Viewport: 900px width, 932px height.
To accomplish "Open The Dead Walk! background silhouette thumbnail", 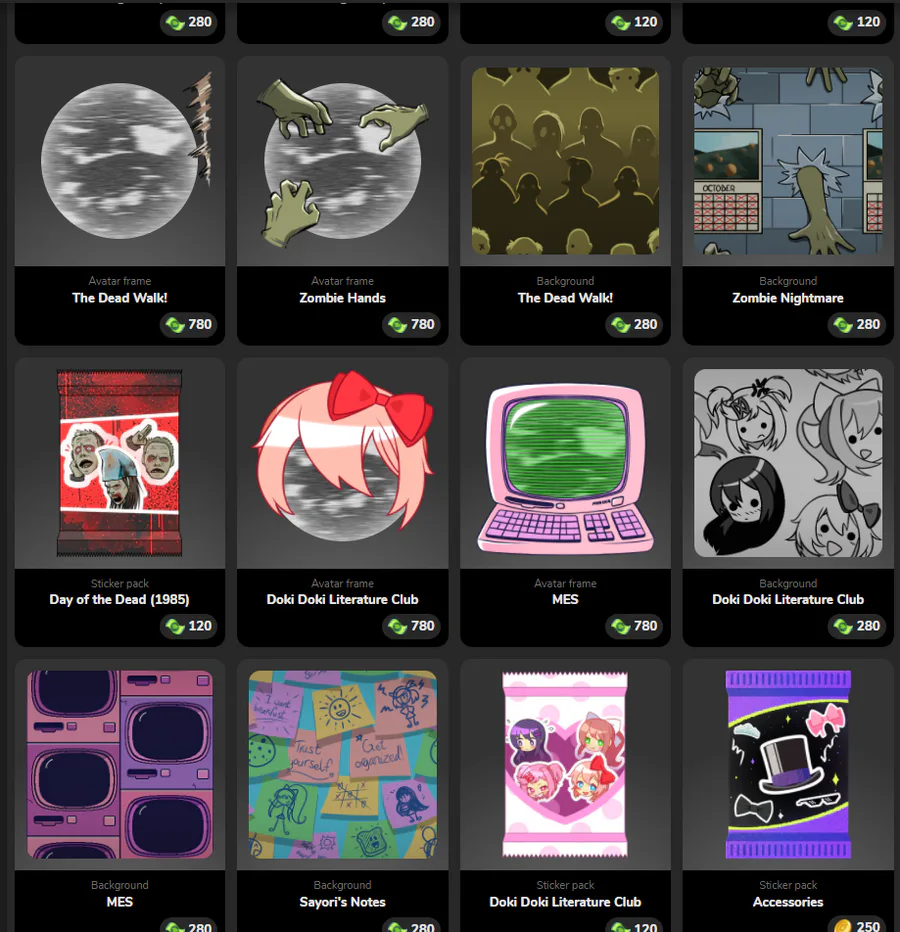I will click(x=565, y=160).
